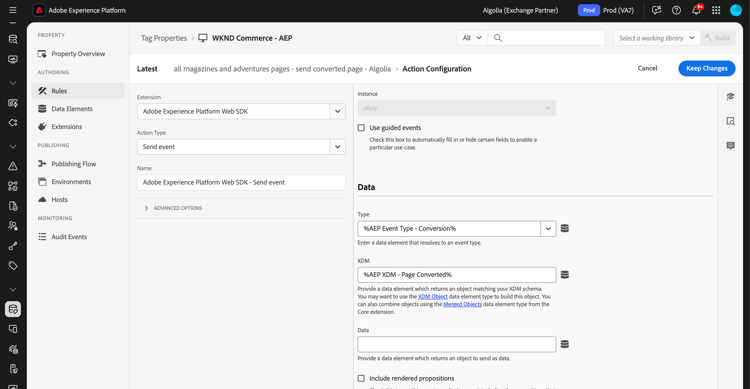Click the property monitor icon in breadcrumb

pos(203,38)
